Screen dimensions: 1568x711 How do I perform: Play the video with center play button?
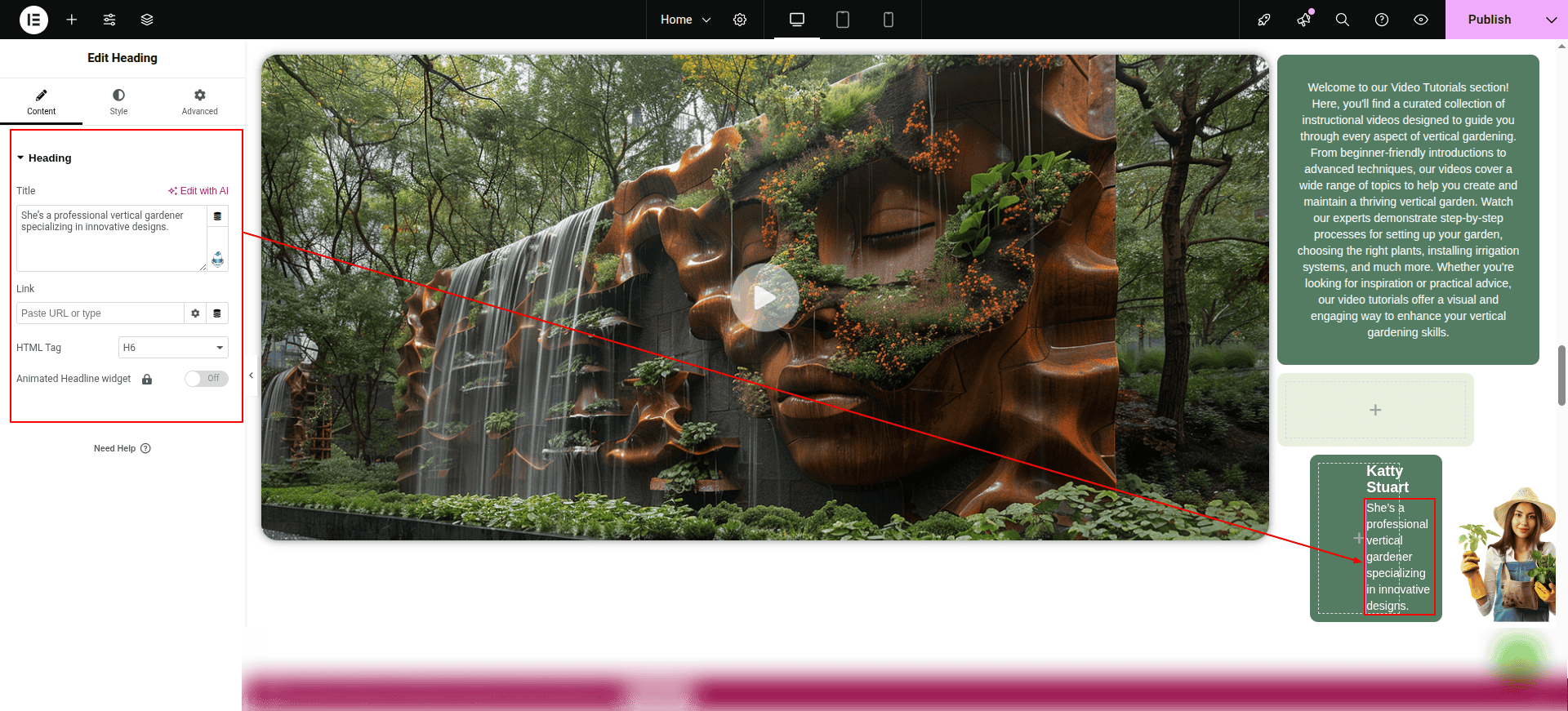pyautogui.click(x=764, y=297)
